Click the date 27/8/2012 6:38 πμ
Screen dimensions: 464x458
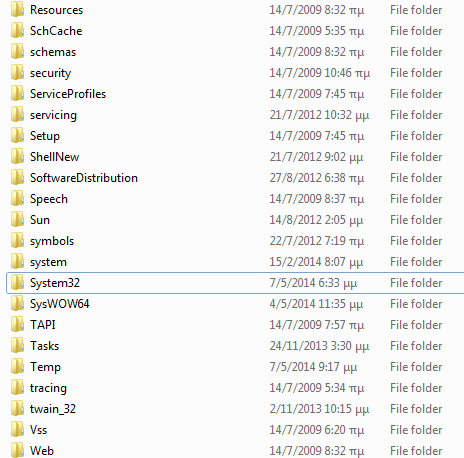coord(317,178)
